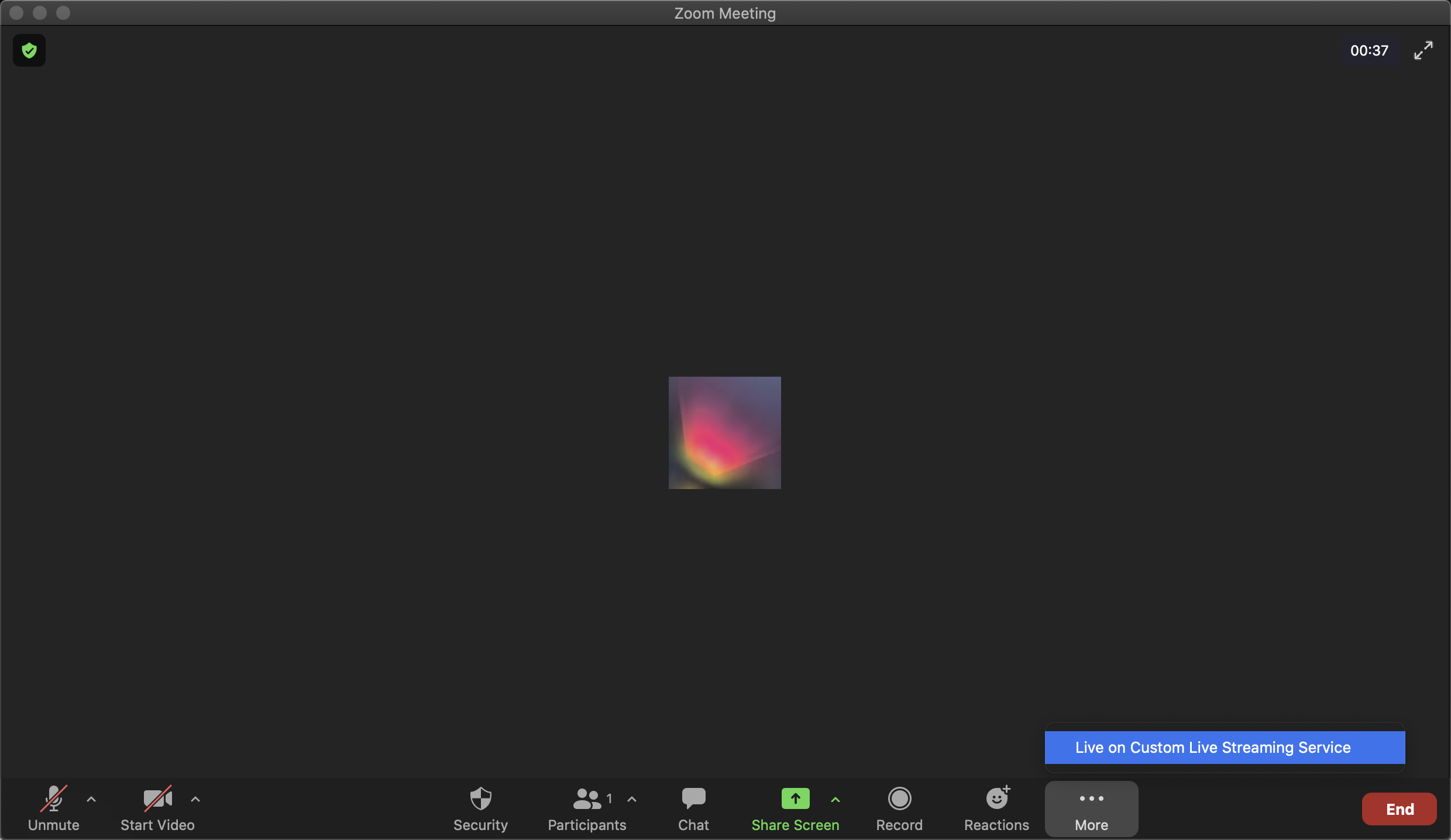The image size is (1451, 840).
Task: Open the Reactions picker
Action: pyautogui.click(x=996, y=809)
